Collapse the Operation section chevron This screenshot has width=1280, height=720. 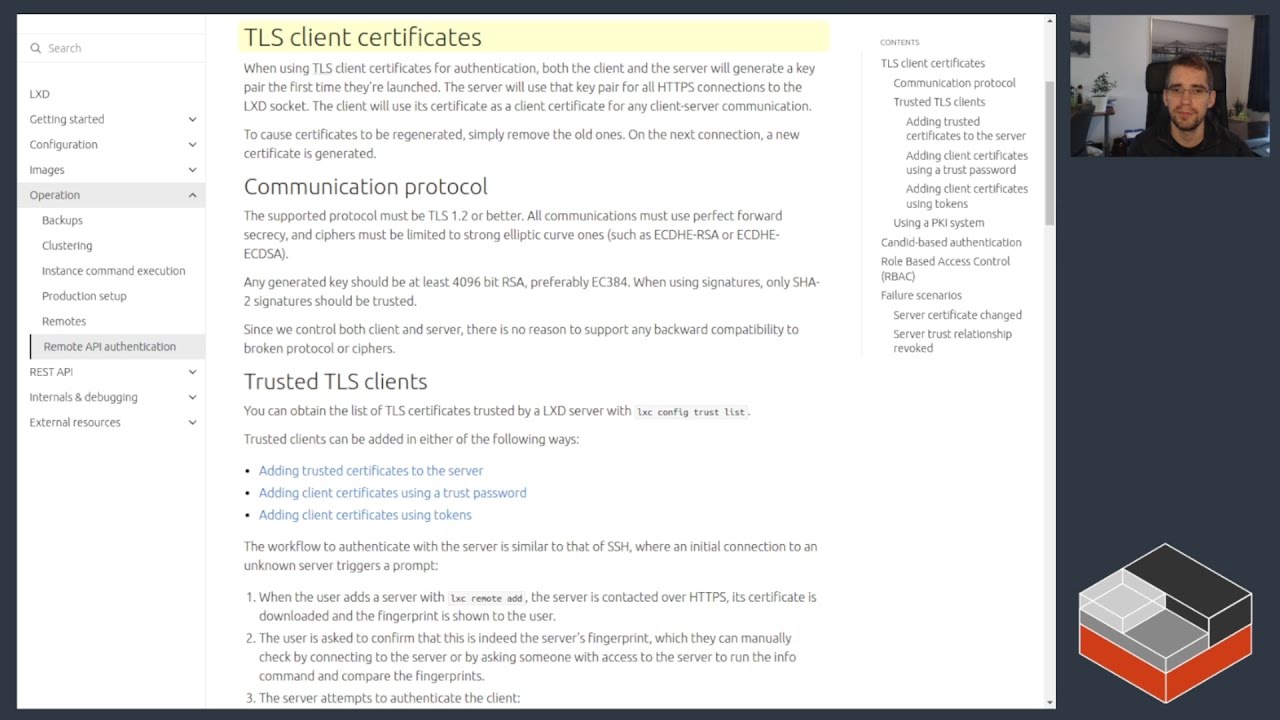[192, 195]
